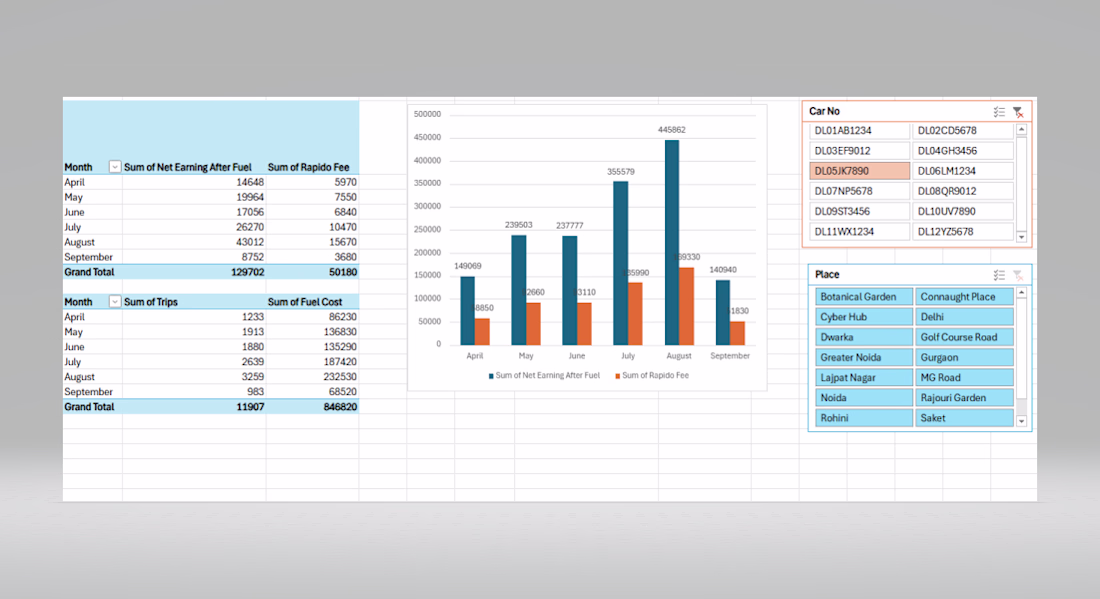Select Connaught Place in Place slicer

(x=965, y=297)
